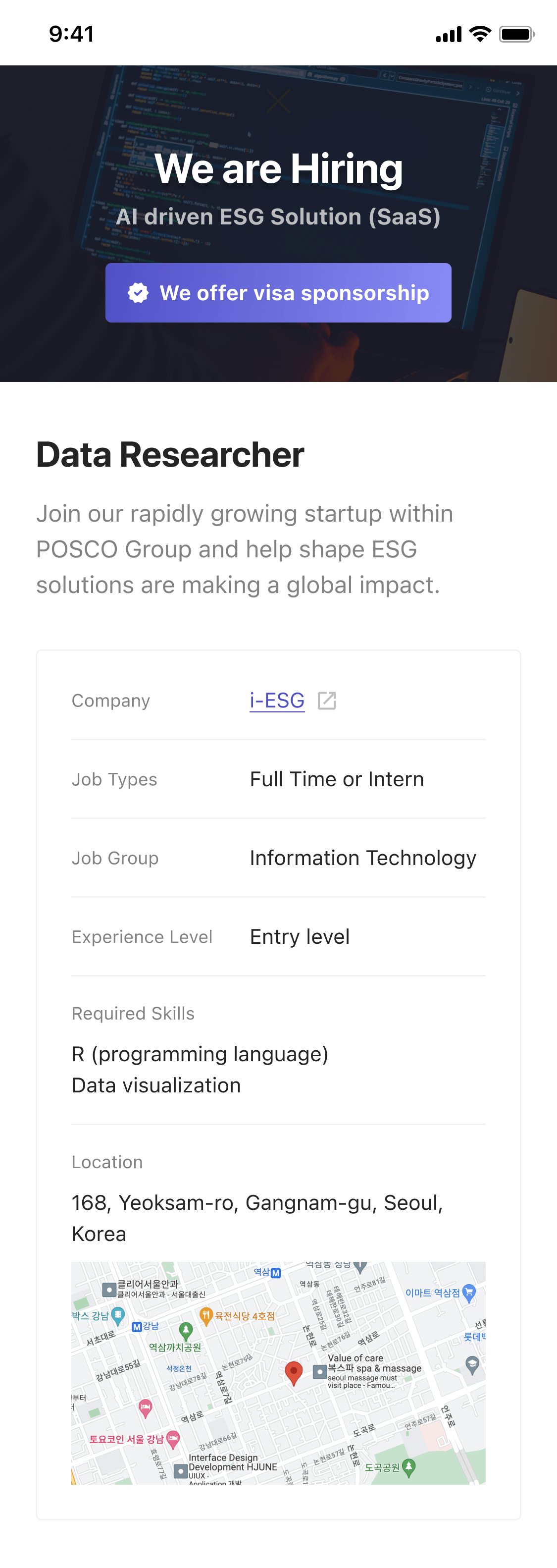
Task: Tap the Interface Design Development HJUNE marker
Action: pos(181,1471)
